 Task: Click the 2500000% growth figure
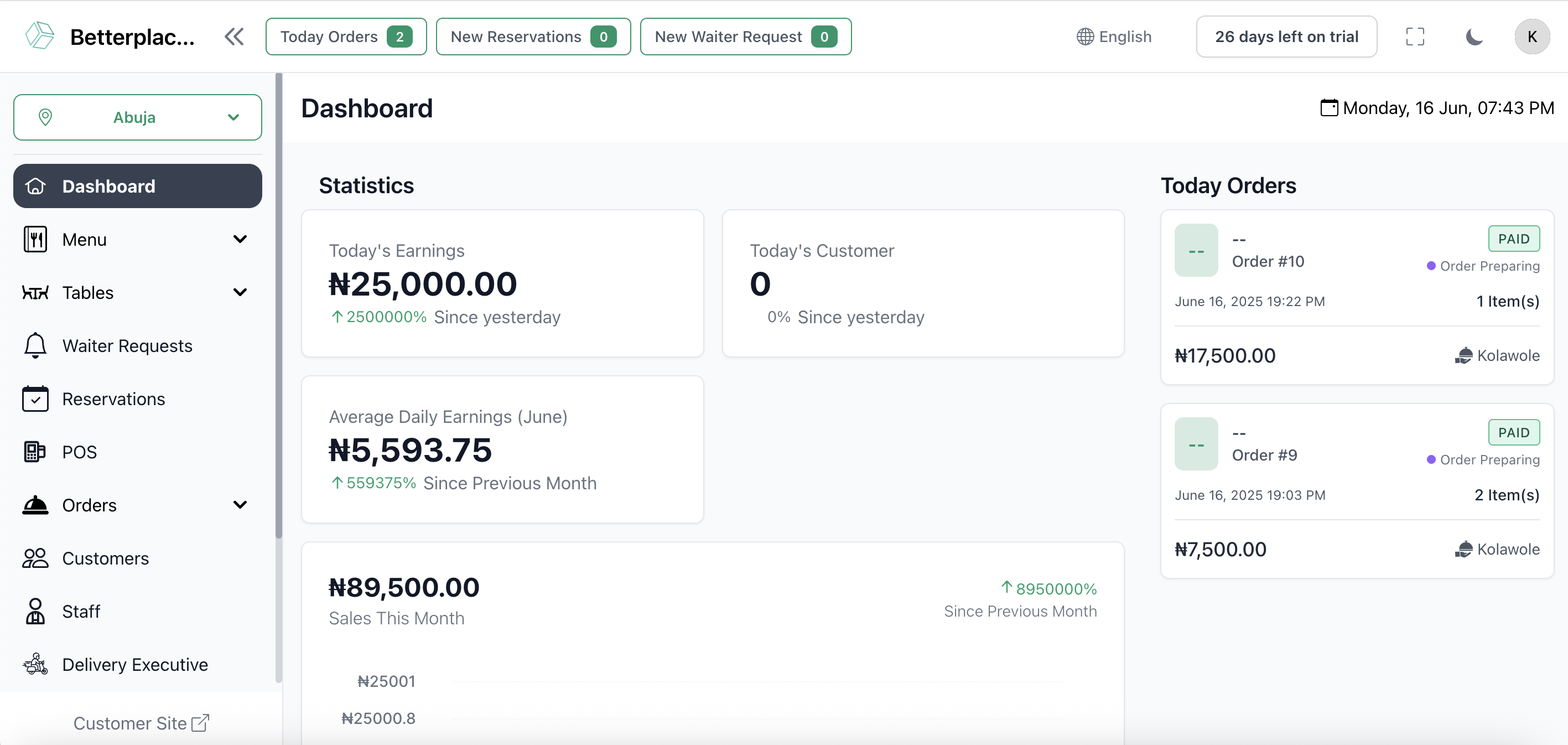pos(386,317)
